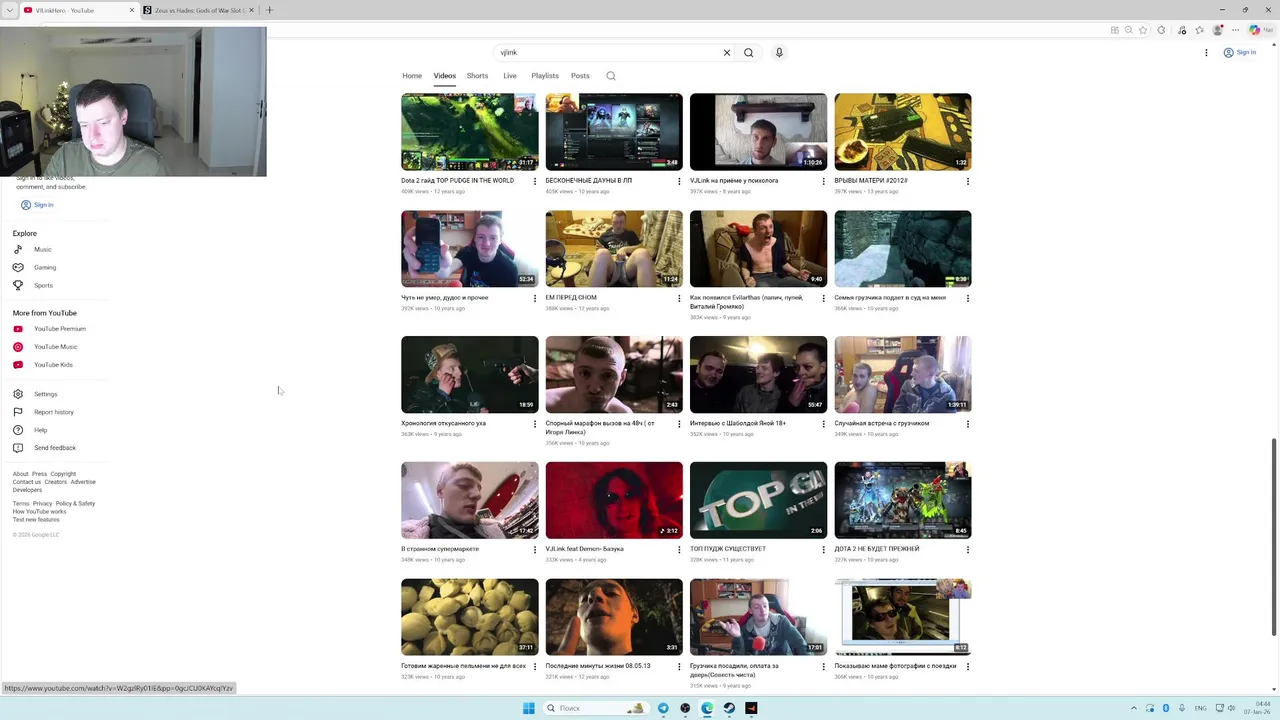Click the page vertical scrollbar thumb
This screenshot has height=720, width=1280.
pyautogui.click(x=1273, y=536)
